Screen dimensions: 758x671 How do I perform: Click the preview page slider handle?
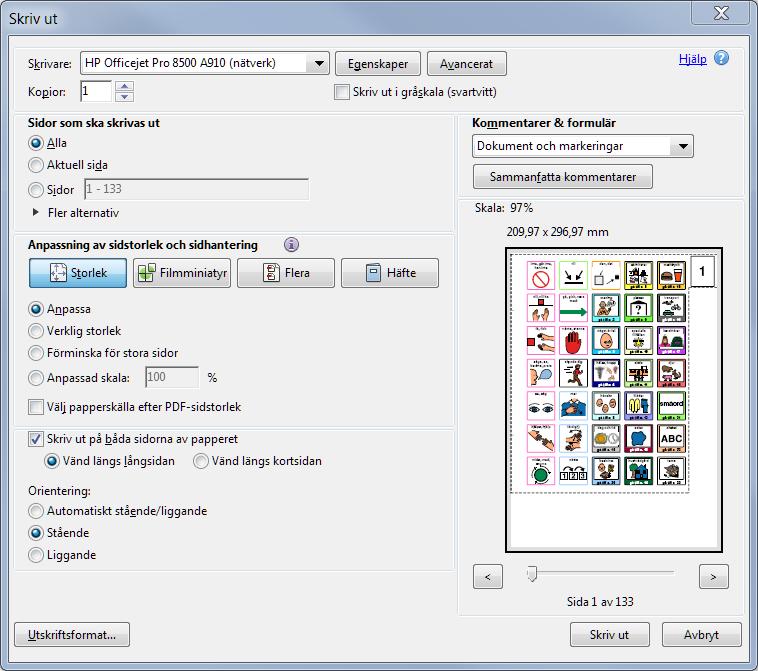532,574
